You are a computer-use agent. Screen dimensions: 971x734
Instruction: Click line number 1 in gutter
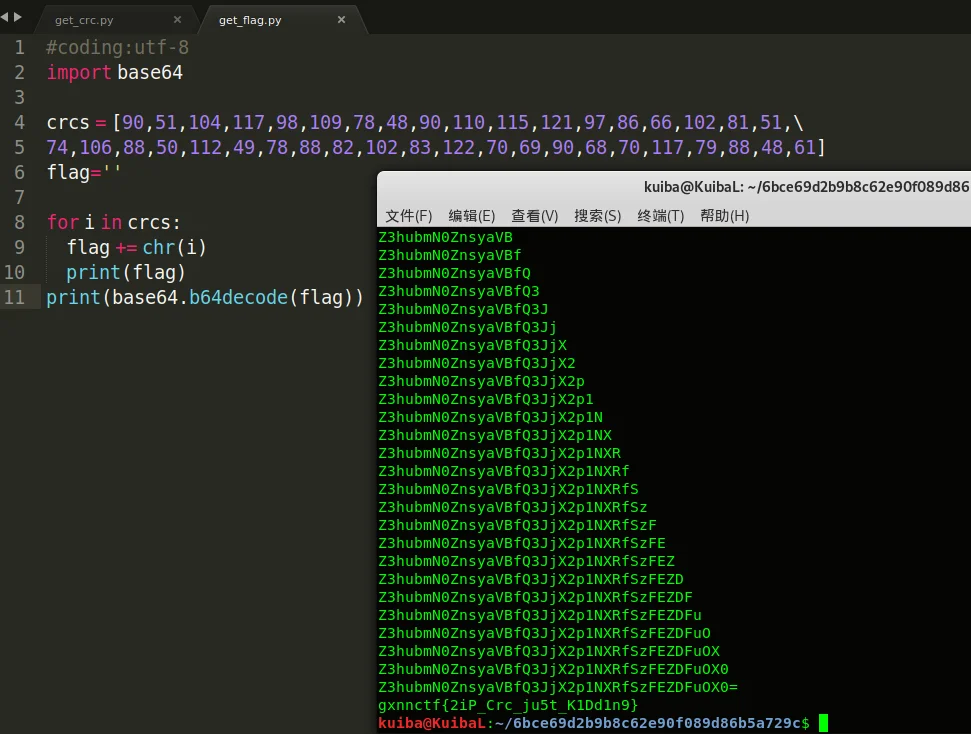[x=20, y=48]
